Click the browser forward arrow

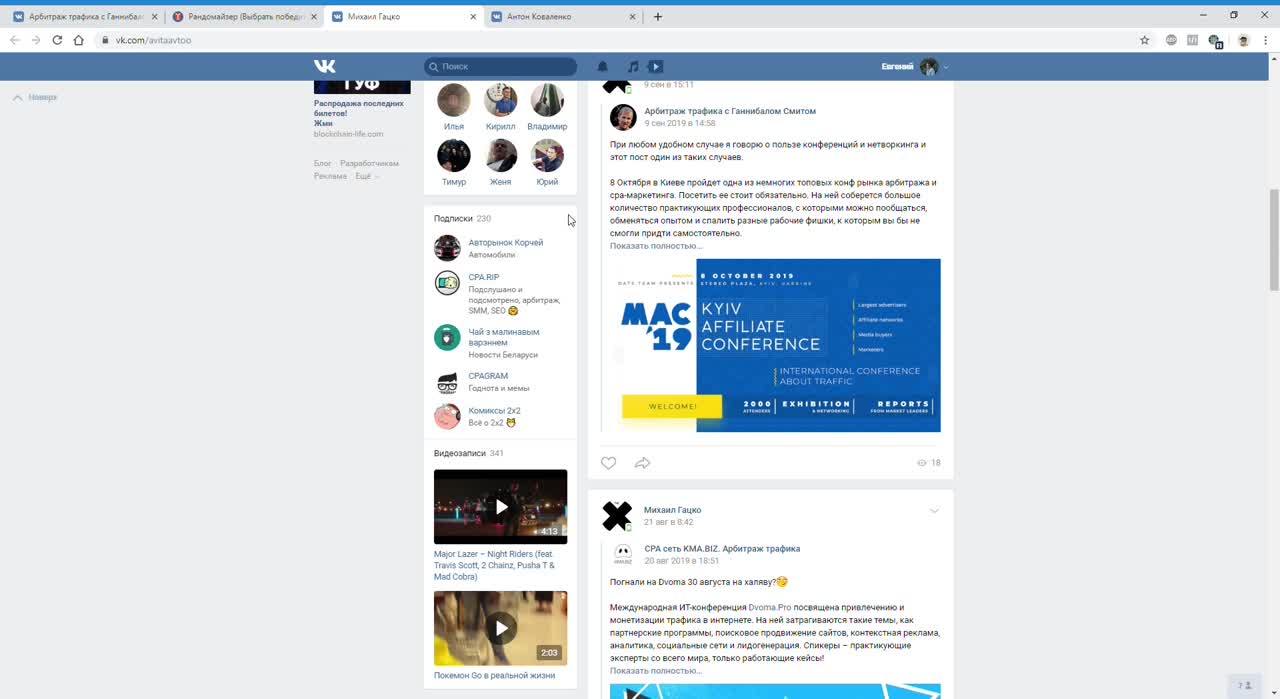36,40
